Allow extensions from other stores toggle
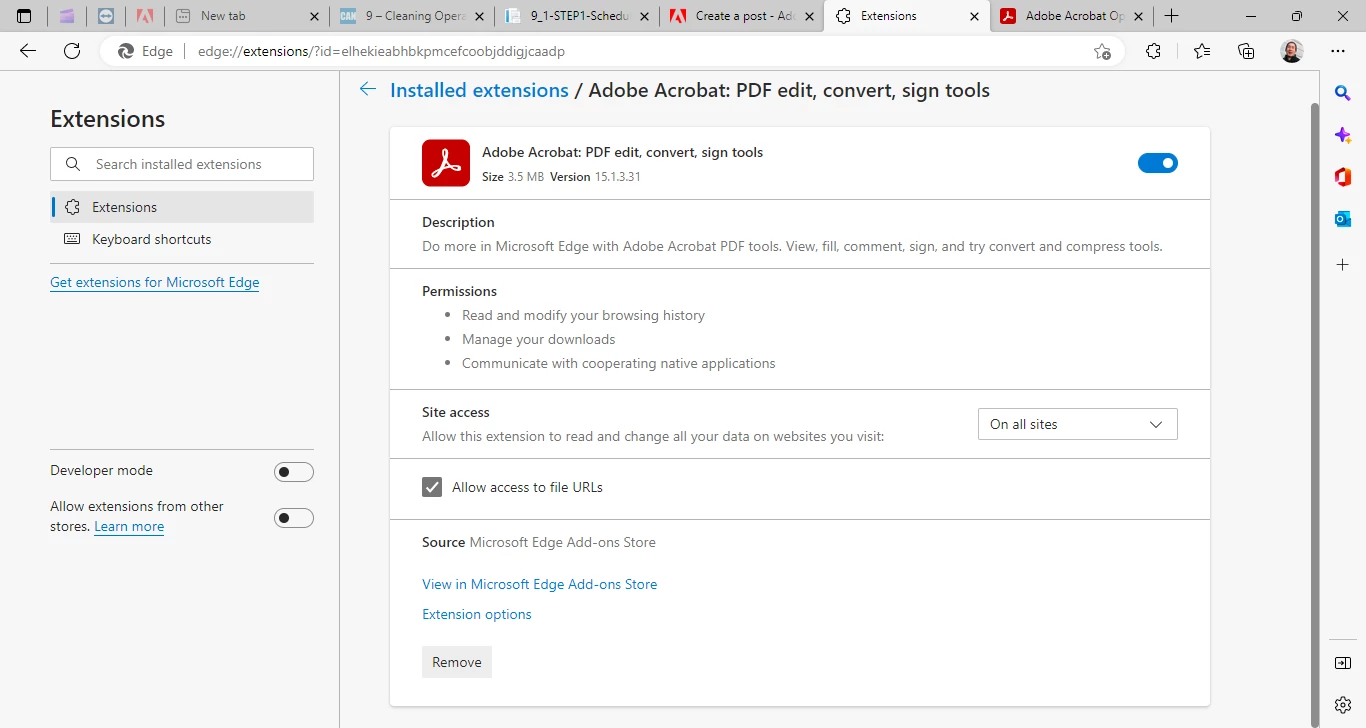The image size is (1366, 728). [x=294, y=518]
